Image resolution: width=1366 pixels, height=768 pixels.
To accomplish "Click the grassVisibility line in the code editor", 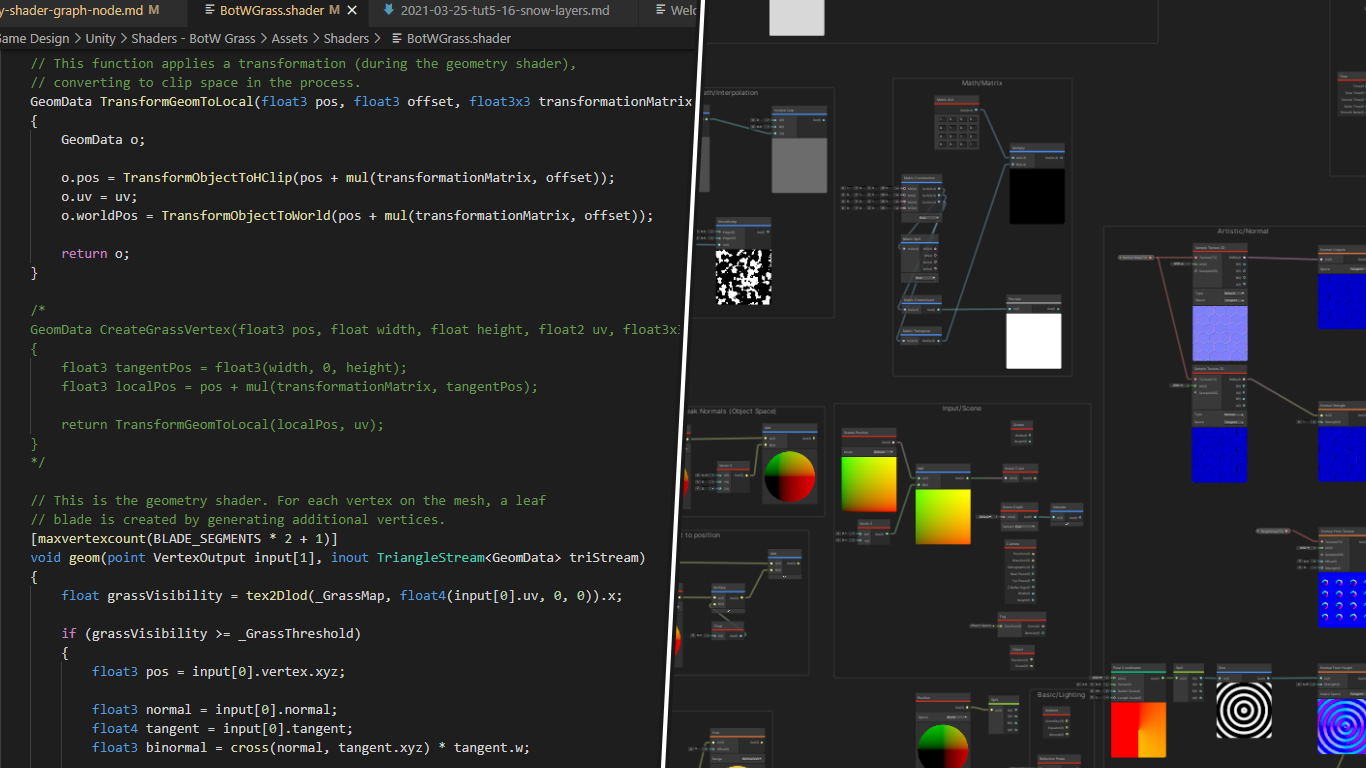I will (x=300, y=595).
